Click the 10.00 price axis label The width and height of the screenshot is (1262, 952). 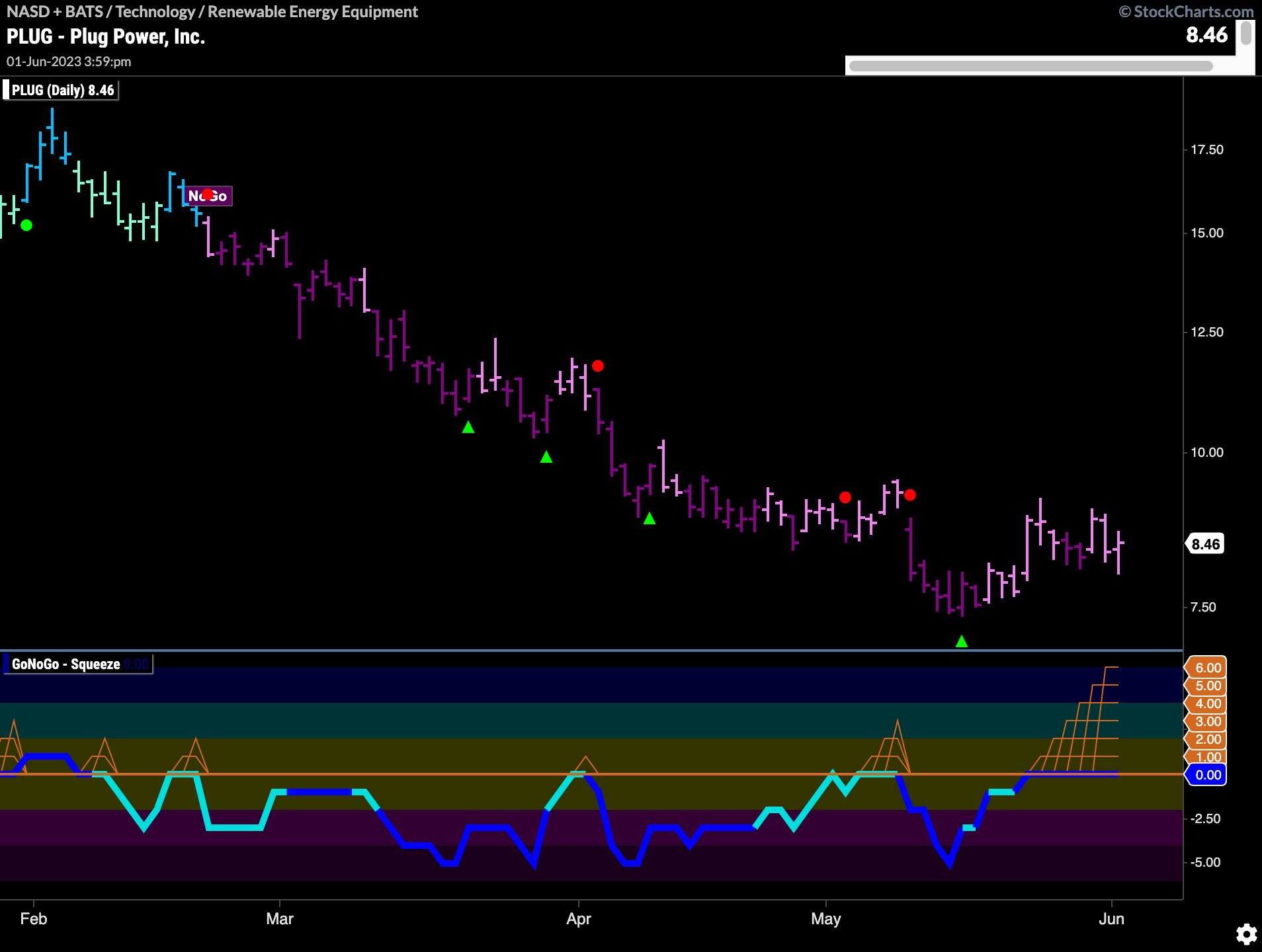[1207, 452]
